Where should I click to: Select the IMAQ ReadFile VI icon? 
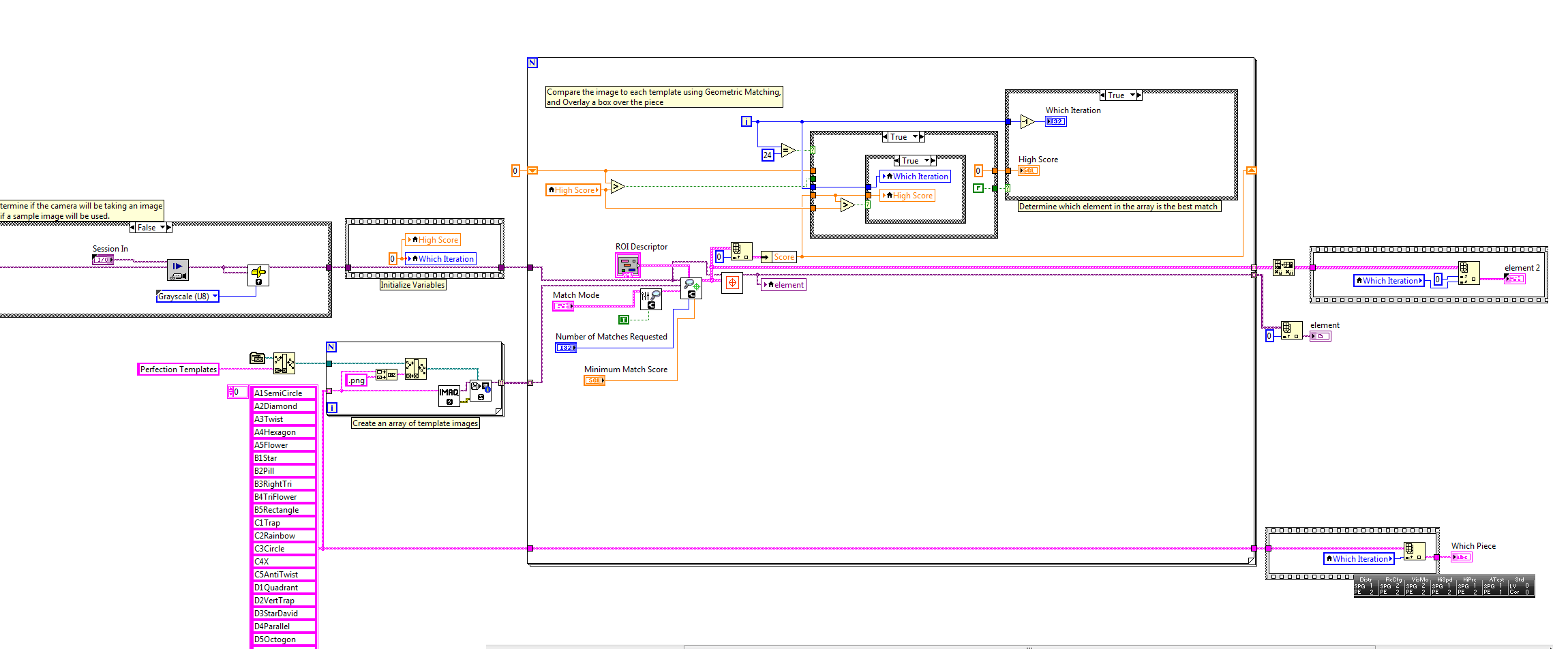pyautogui.click(x=481, y=391)
